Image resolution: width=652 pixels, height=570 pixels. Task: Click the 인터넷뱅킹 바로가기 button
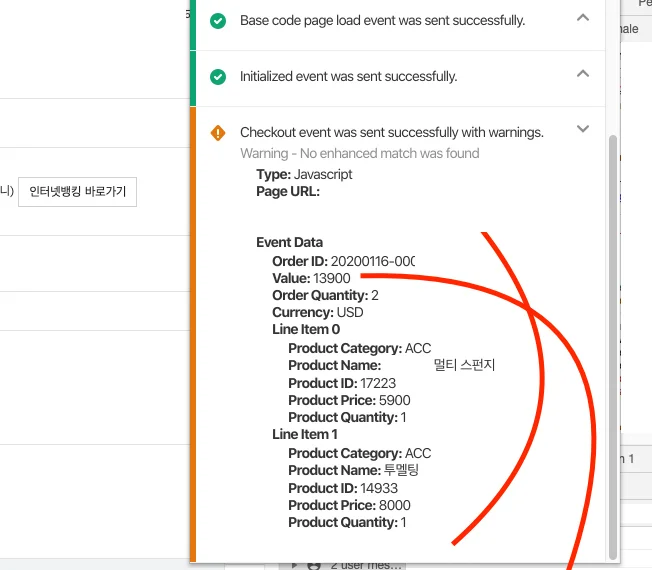pyautogui.click(x=77, y=192)
